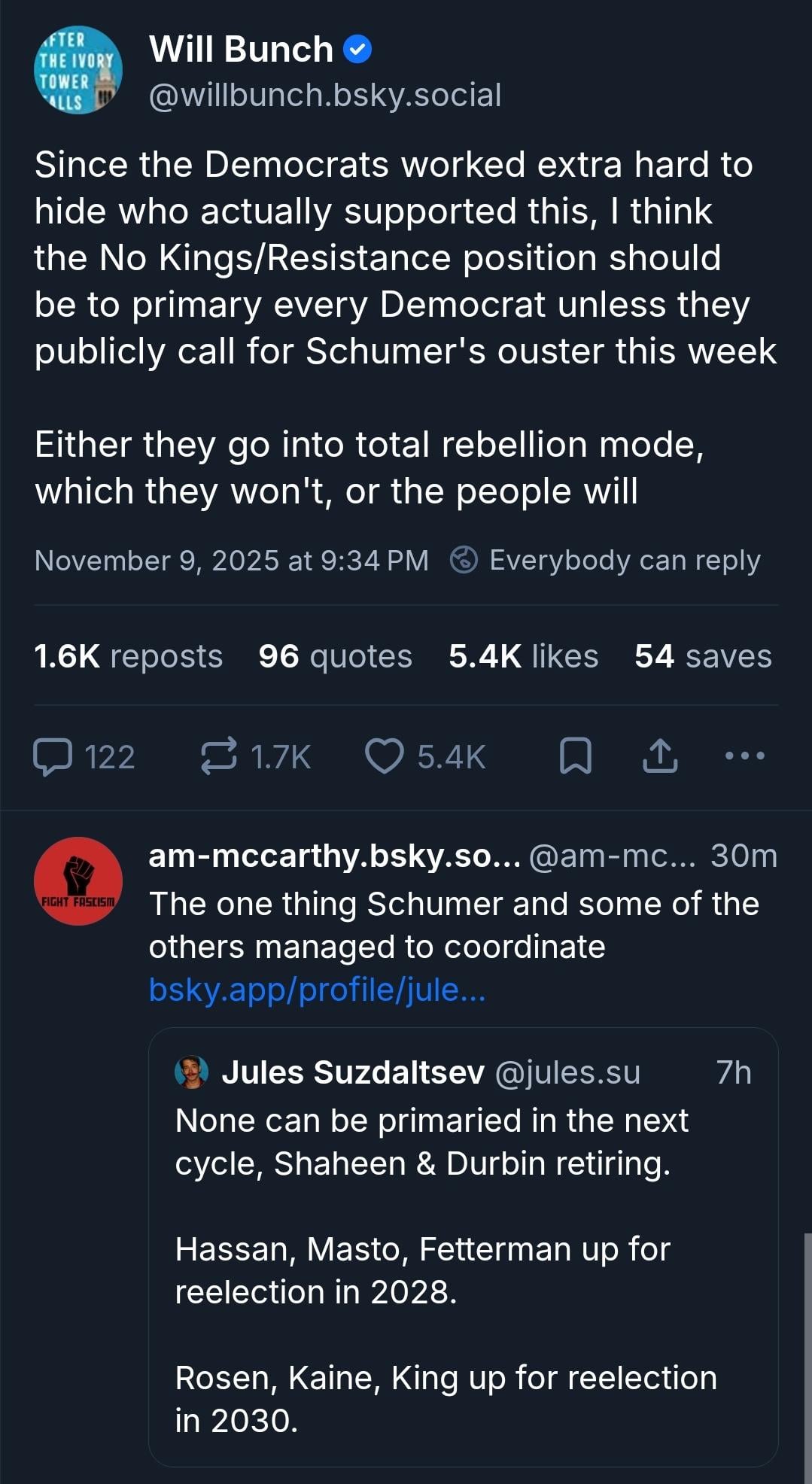Open Will Bunch's profile avatar
The width and height of the screenshot is (812, 1484).
coord(78,70)
